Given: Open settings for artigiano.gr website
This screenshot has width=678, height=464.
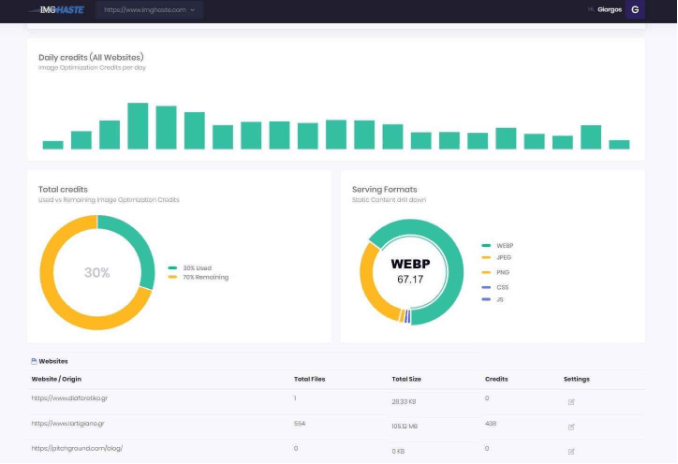Looking at the screenshot, I should (571, 426).
